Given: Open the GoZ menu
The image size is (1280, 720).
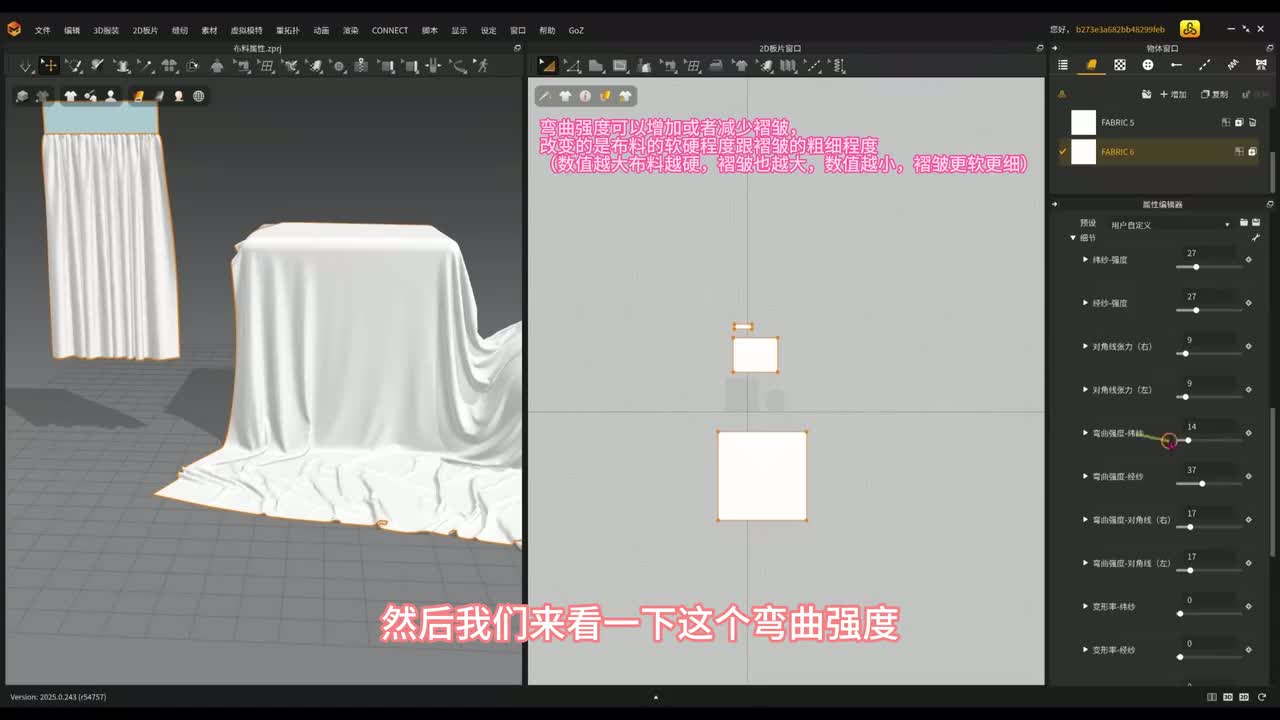Looking at the screenshot, I should pyautogui.click(x=576, y=30).
